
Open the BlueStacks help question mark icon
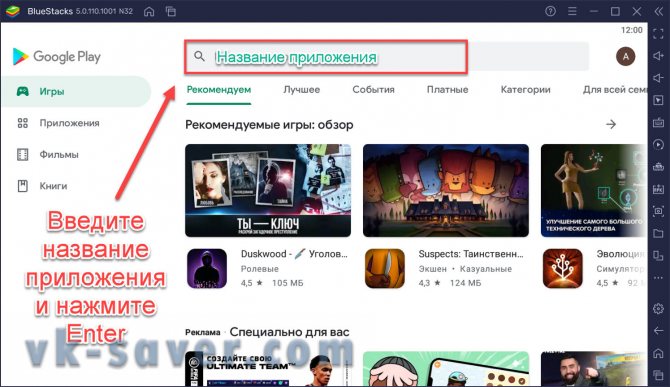point(550,11)
